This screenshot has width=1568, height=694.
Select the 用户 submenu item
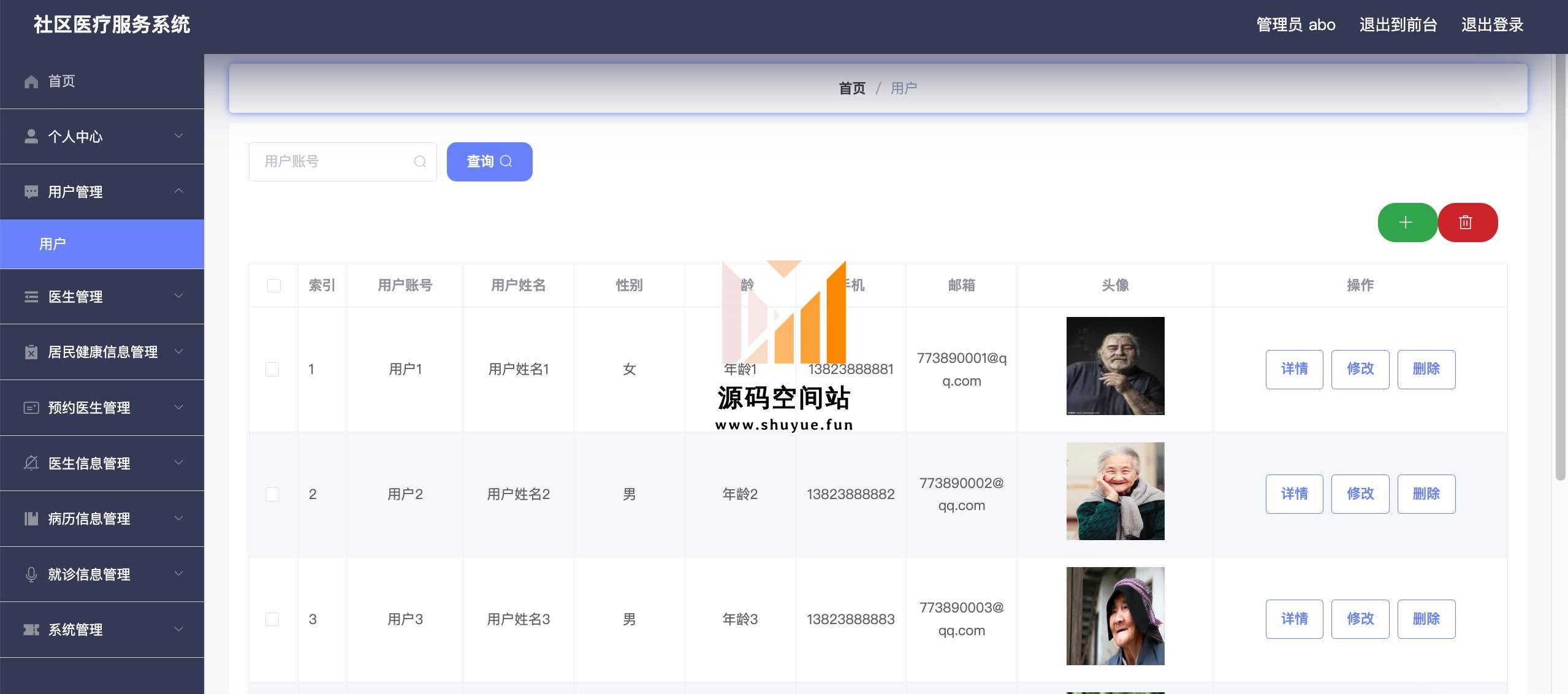tap(102, 244)
